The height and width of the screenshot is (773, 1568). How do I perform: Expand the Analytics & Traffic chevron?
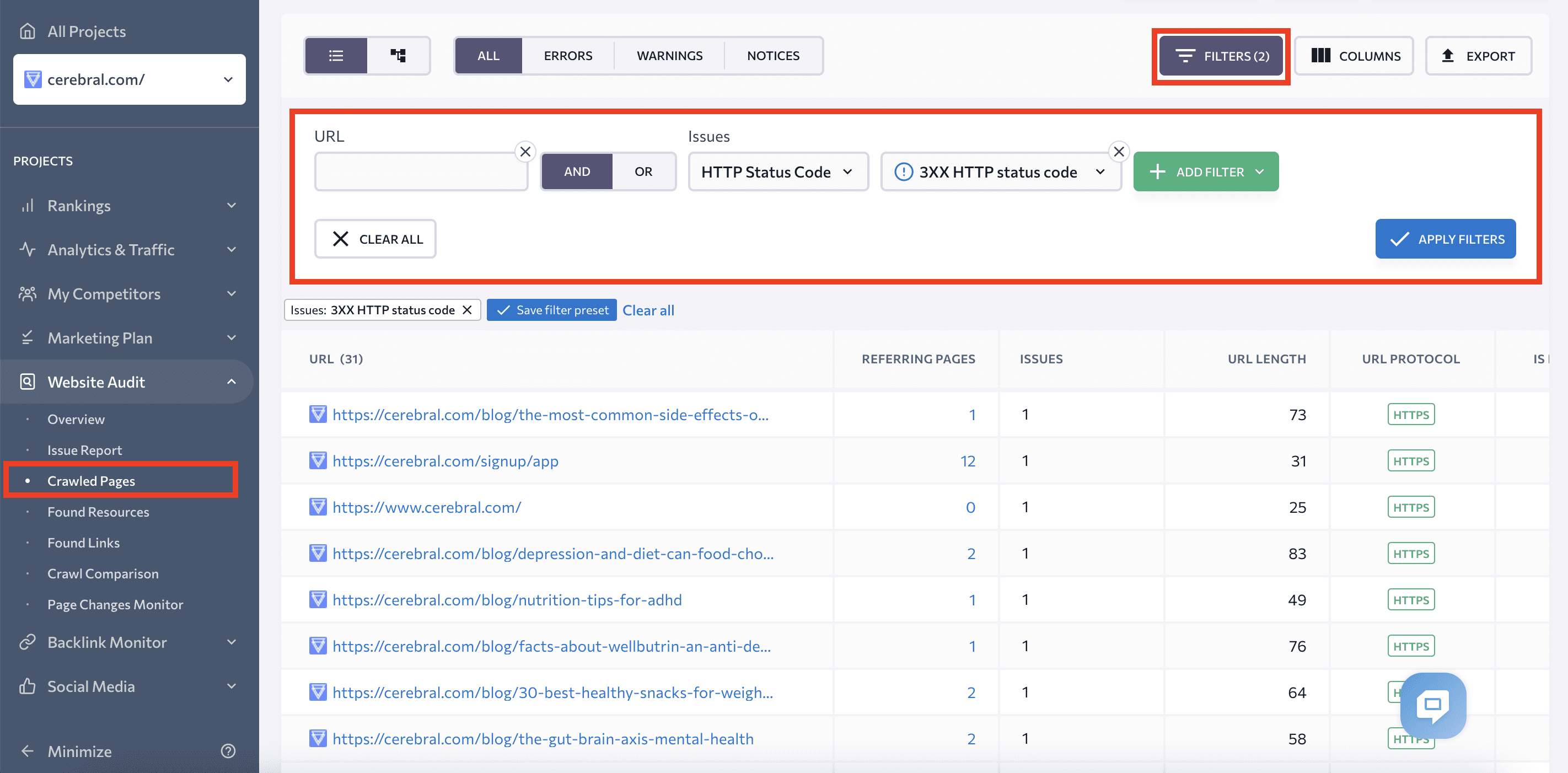point(232,250)
